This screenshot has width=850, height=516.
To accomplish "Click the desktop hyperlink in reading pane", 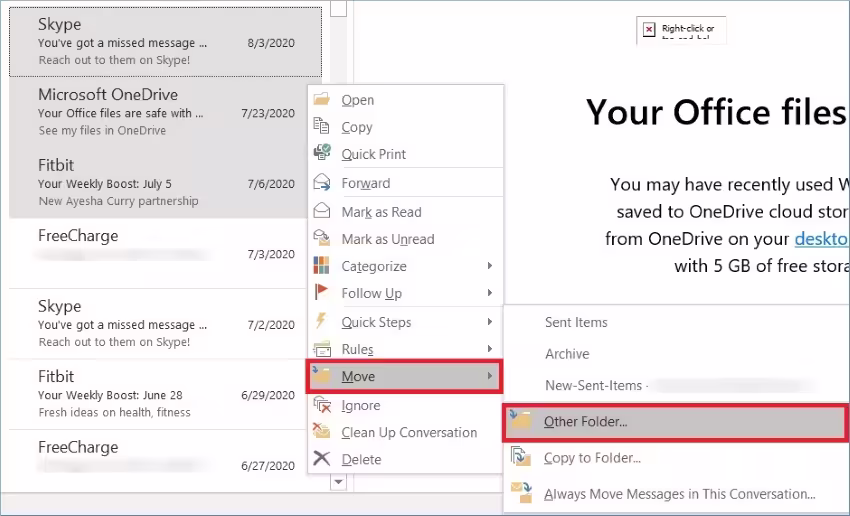I will tap(822, 238).
